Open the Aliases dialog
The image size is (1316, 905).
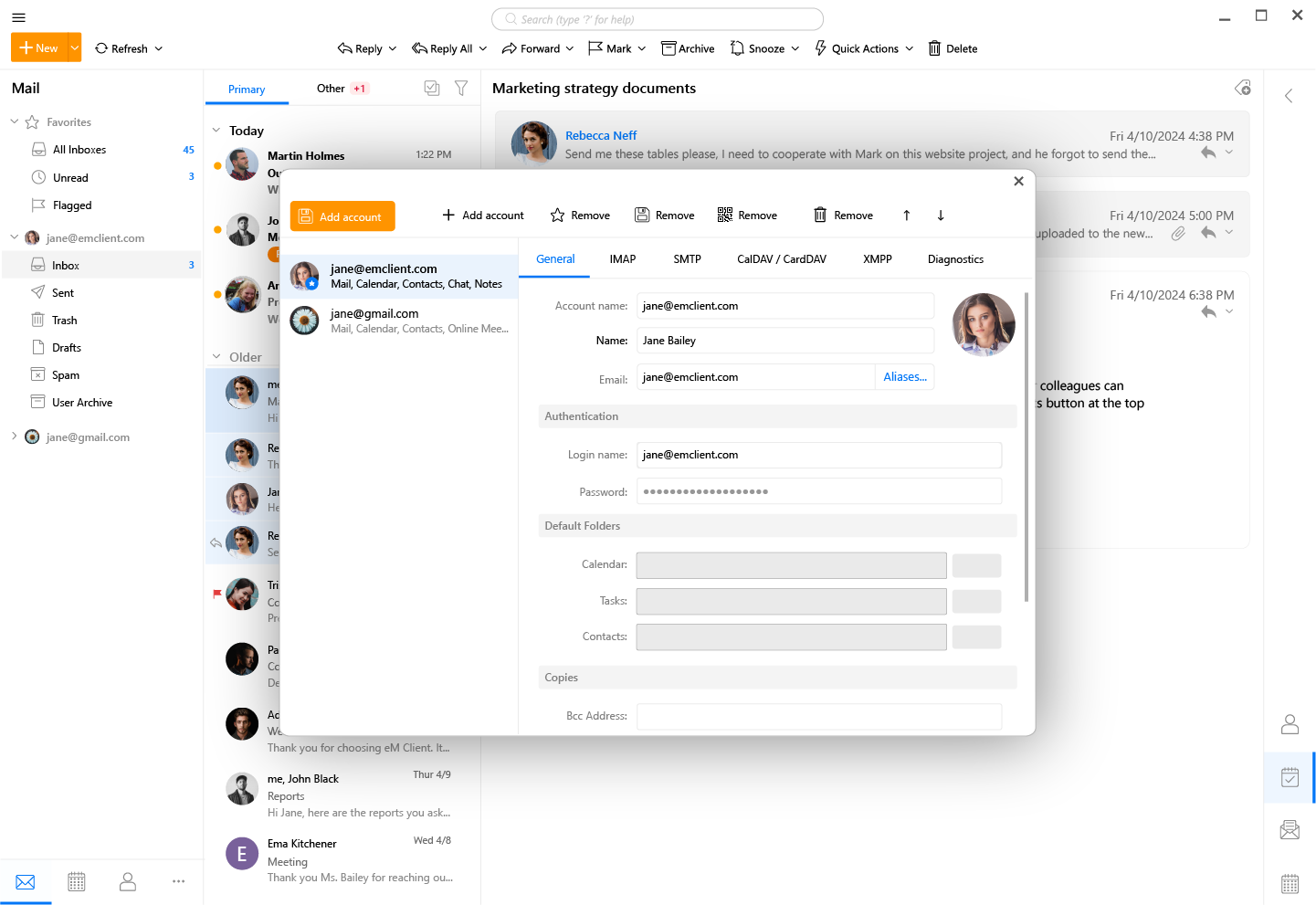(x=904, y=376)
